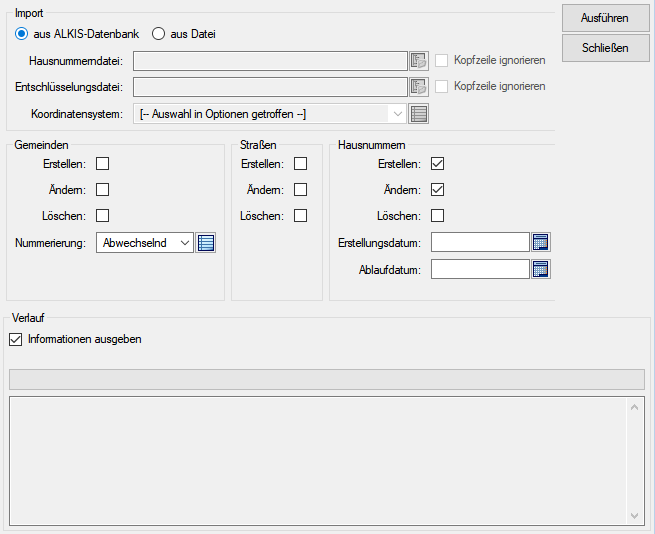This screenshot has height=534, width=655.
Task: Click the Ablaufdatum input field
Action: (479, 269)
